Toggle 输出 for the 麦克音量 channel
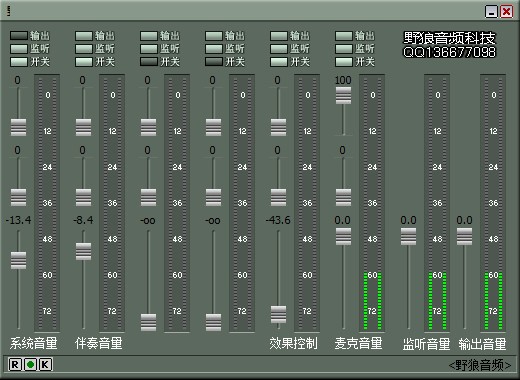This screenshot has width=520, height=380. click(x=344, y=36)
